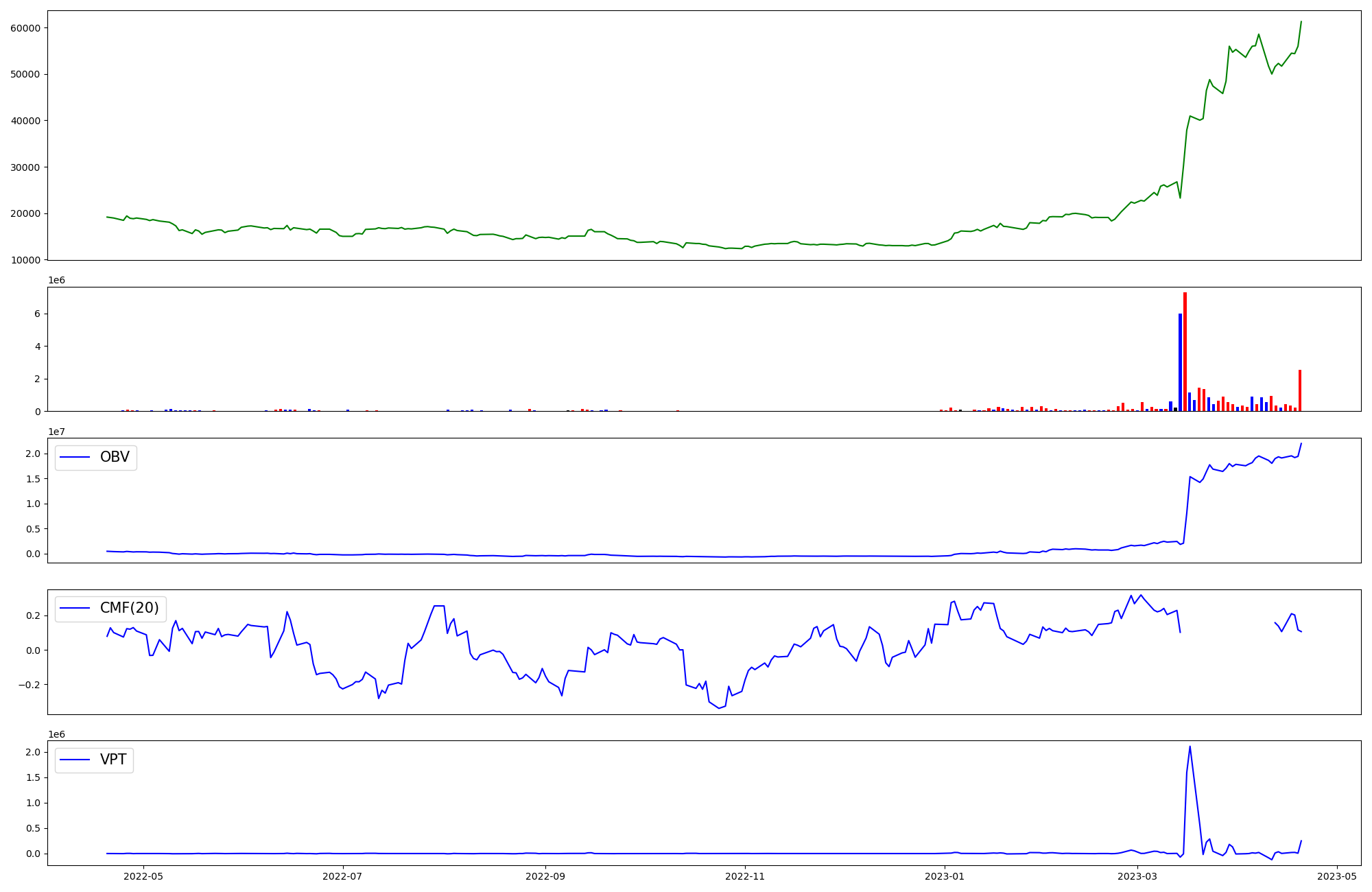Click the 60000 price axis tick label
The image size is (1372, 892).
pyautogui.click(x=25, y=28)
